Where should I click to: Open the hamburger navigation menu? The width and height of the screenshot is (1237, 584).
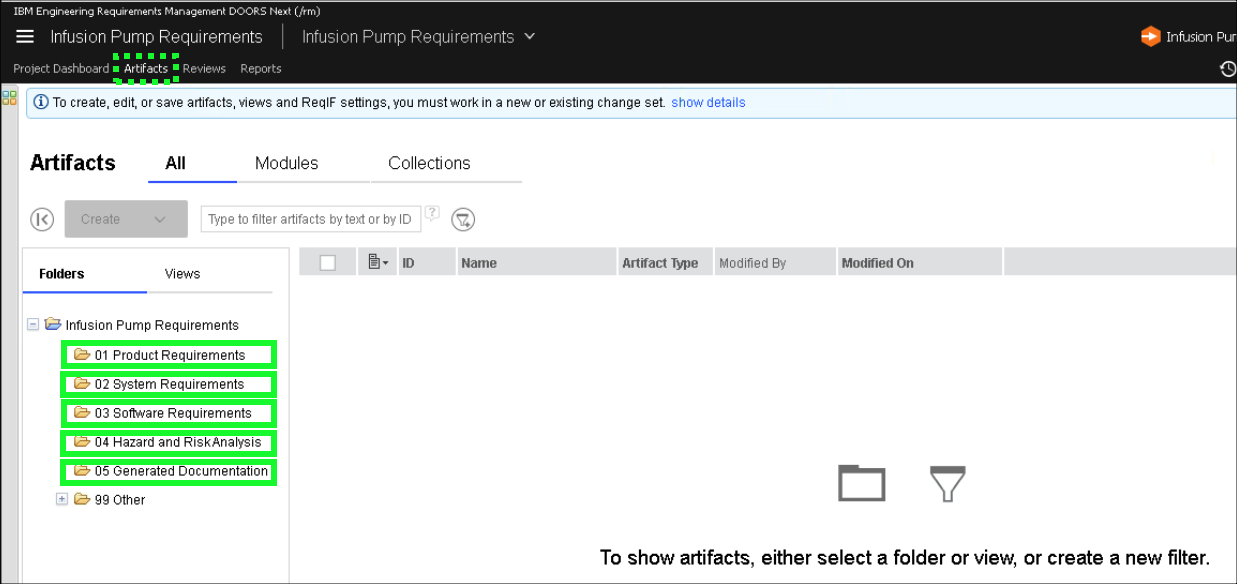pyautogui.click(x=26, y=37)
